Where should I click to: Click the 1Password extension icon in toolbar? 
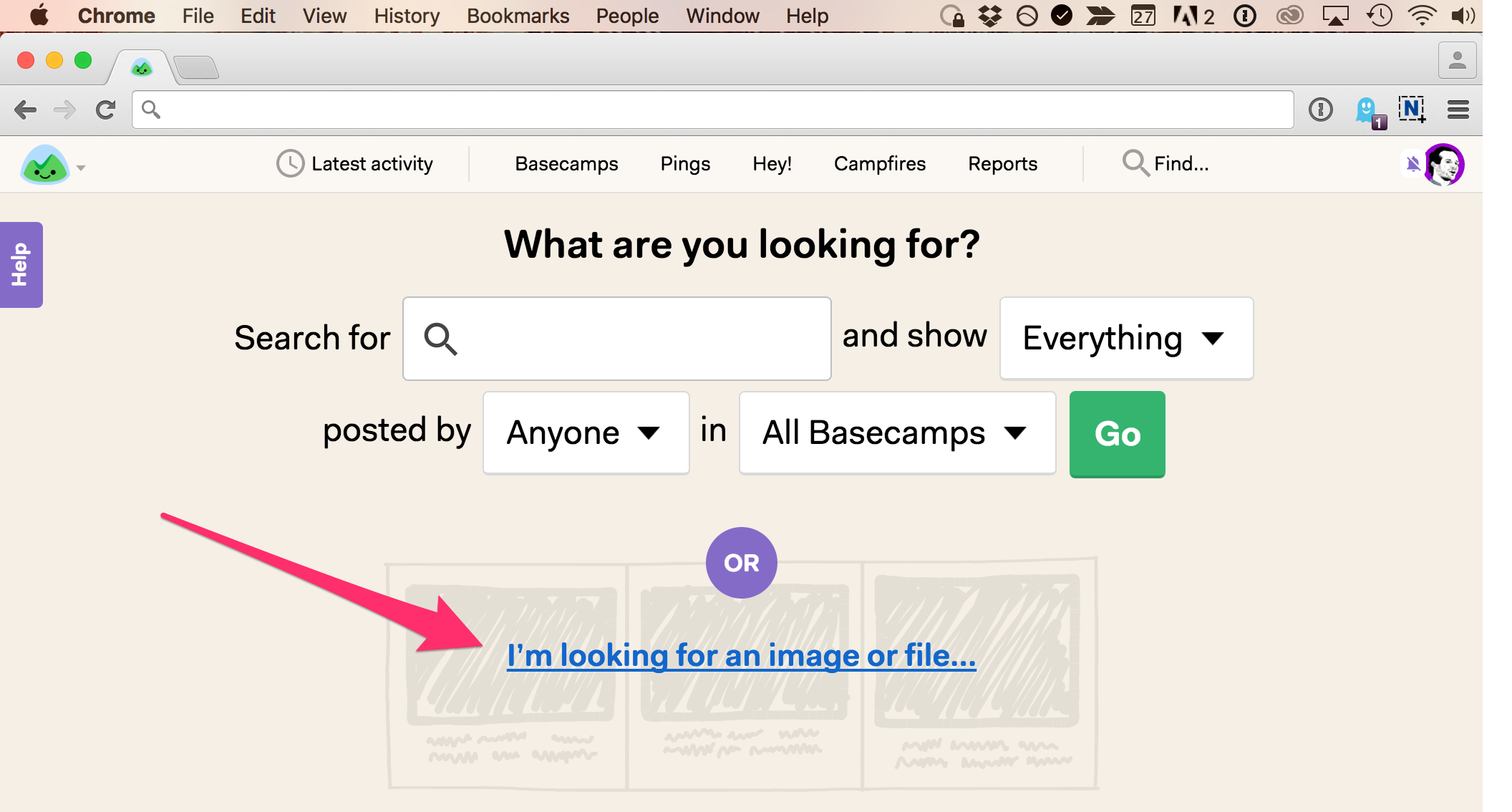[x=1321, y=110]
